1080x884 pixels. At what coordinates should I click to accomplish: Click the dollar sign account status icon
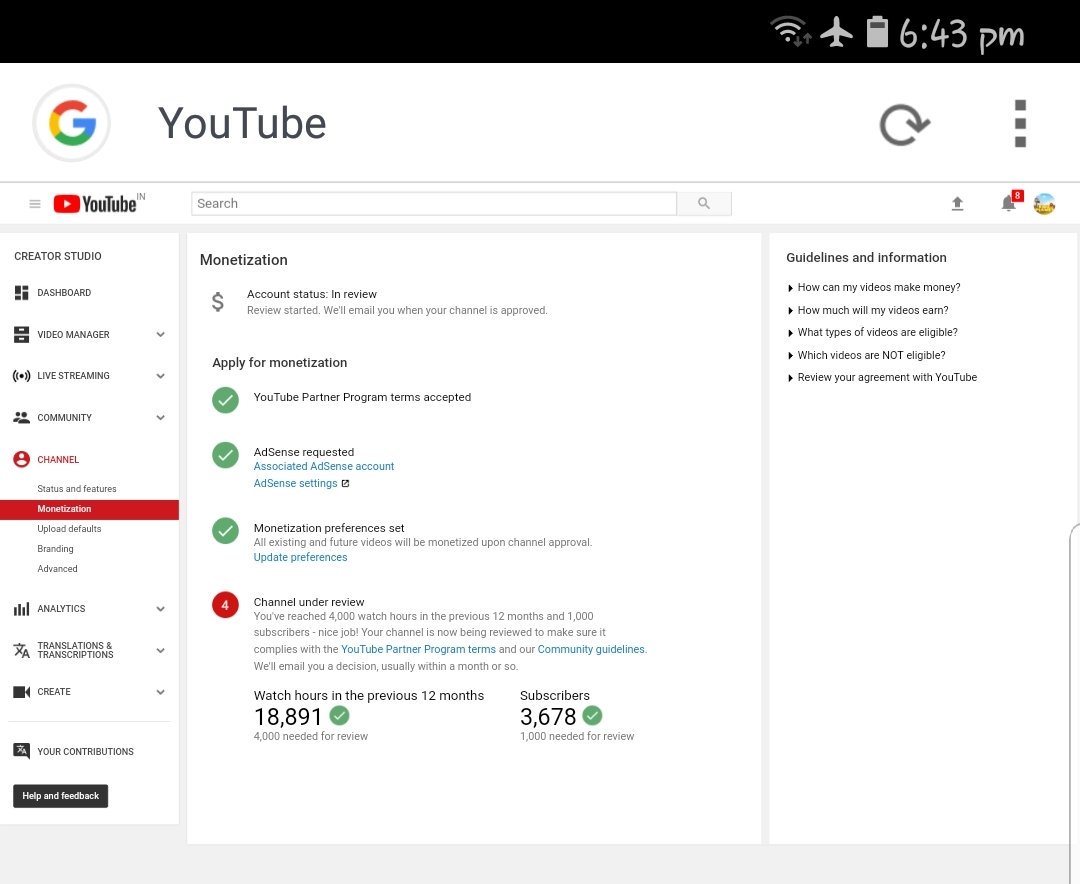(218, 302)
